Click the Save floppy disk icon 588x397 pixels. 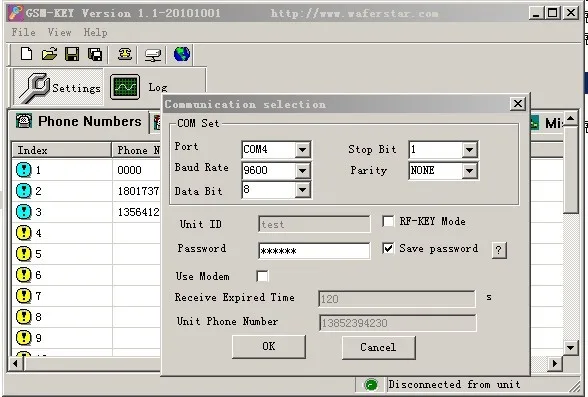click(72, 54)
